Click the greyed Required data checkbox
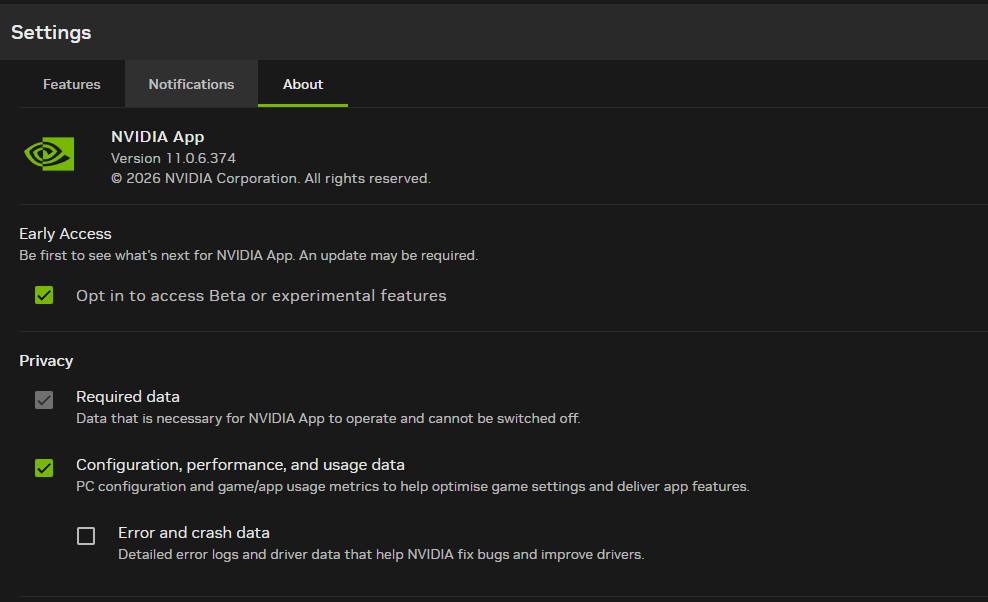This screenshot has height=602, width=988. pyautogui.click(x=44, y=400)
